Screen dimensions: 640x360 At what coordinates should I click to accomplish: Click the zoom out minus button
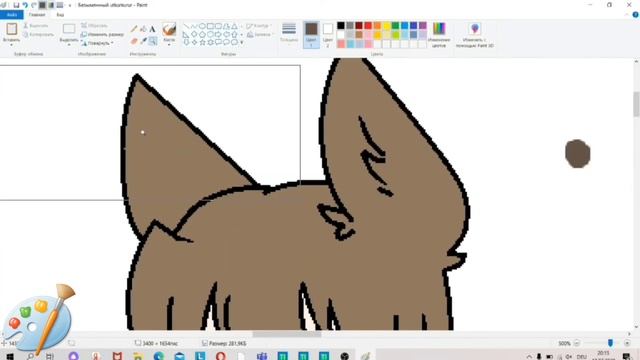coord(577,343)
